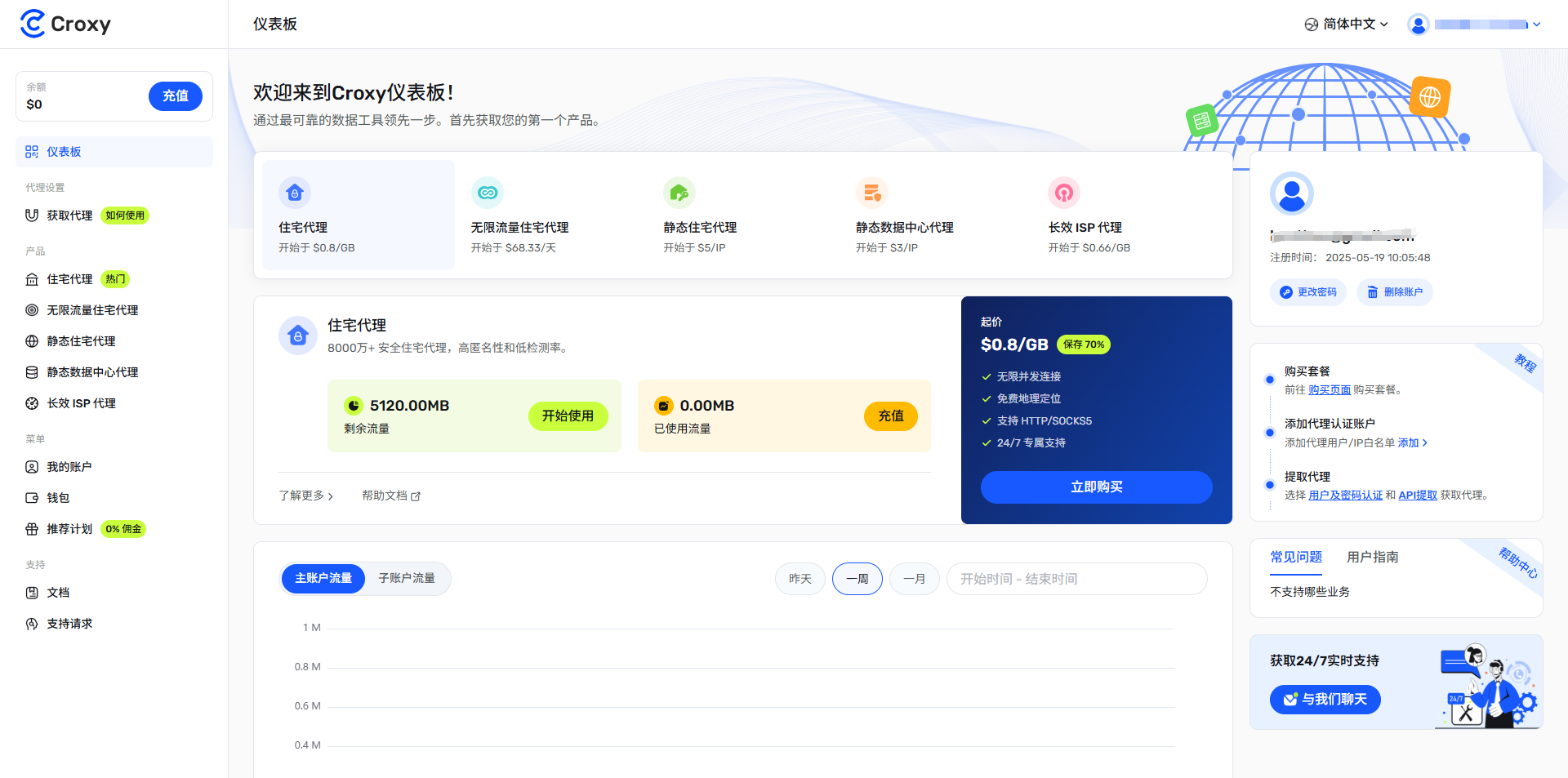Select the 一周 time range

[x=857, y=579]
